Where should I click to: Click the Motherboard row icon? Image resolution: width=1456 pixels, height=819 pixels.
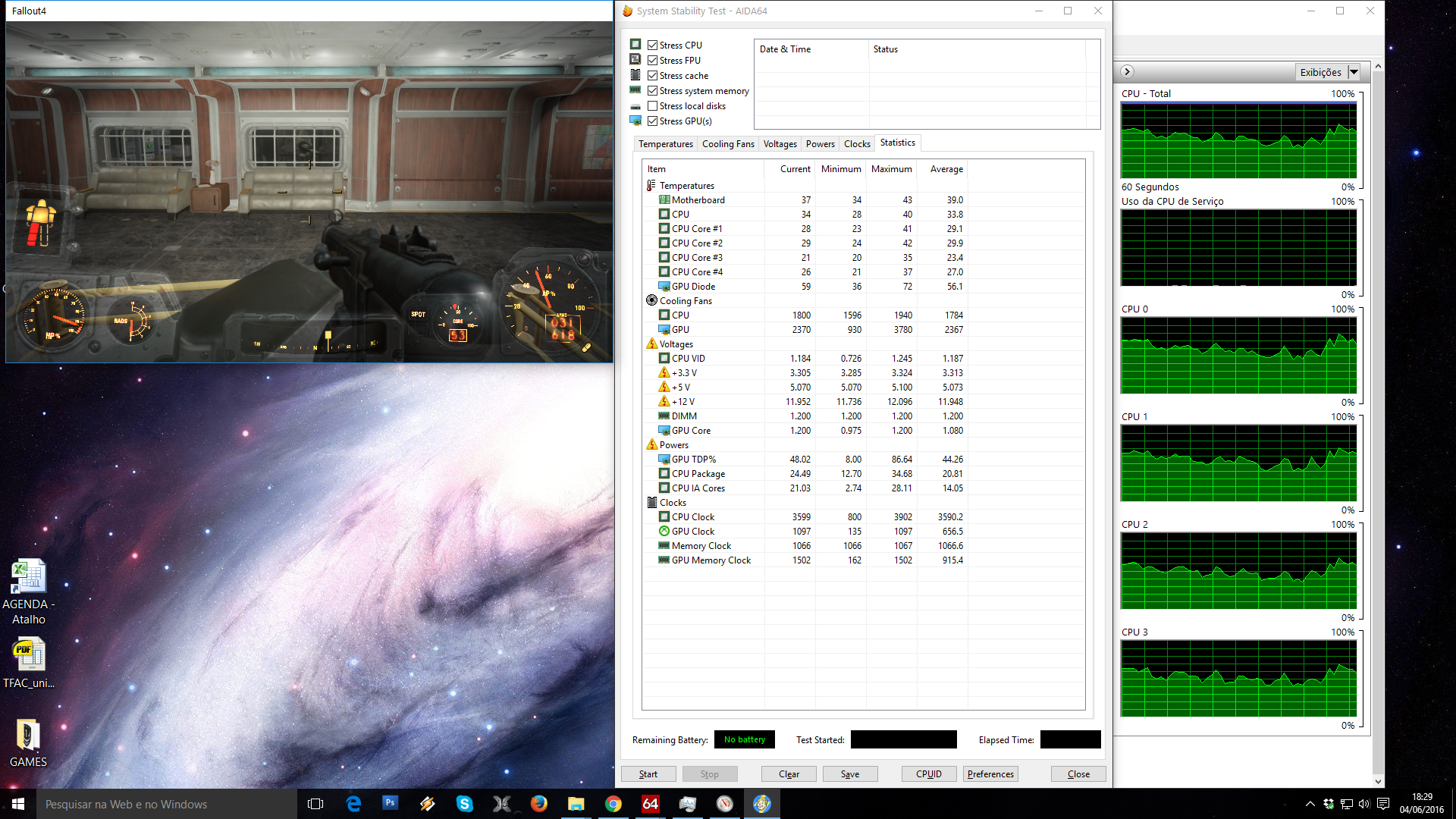[x=664, y=200]
